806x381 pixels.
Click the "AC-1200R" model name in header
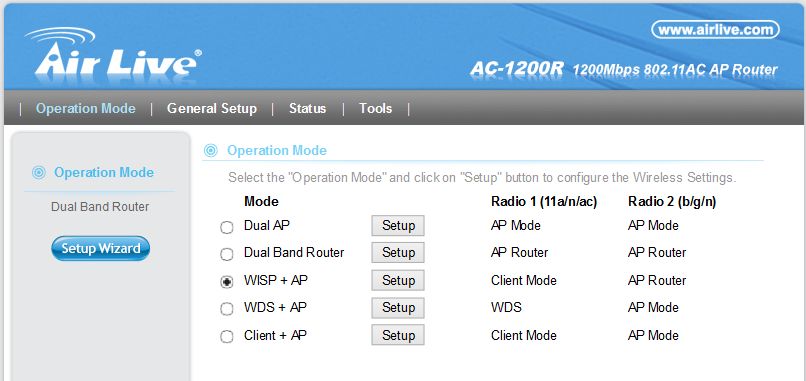point(517,69)
